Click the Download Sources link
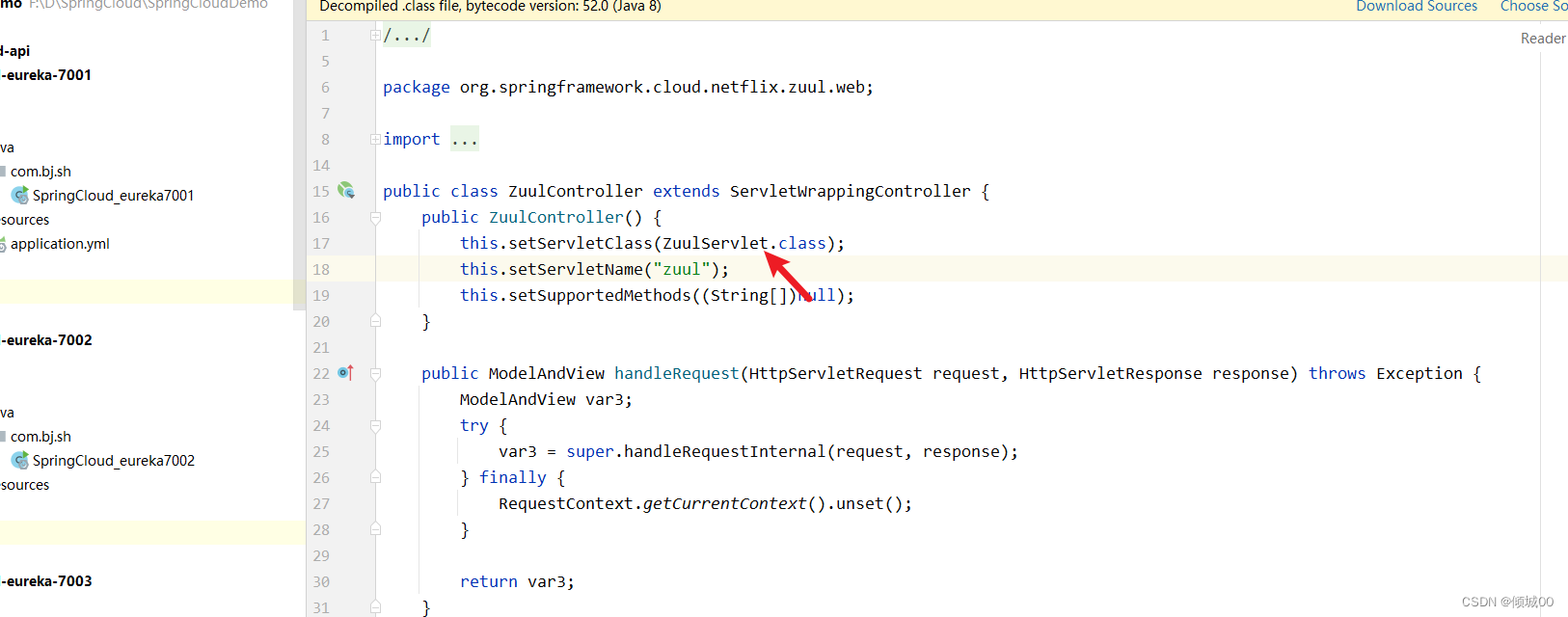This screenshot has height=617, width=1568. [1416, 7]
